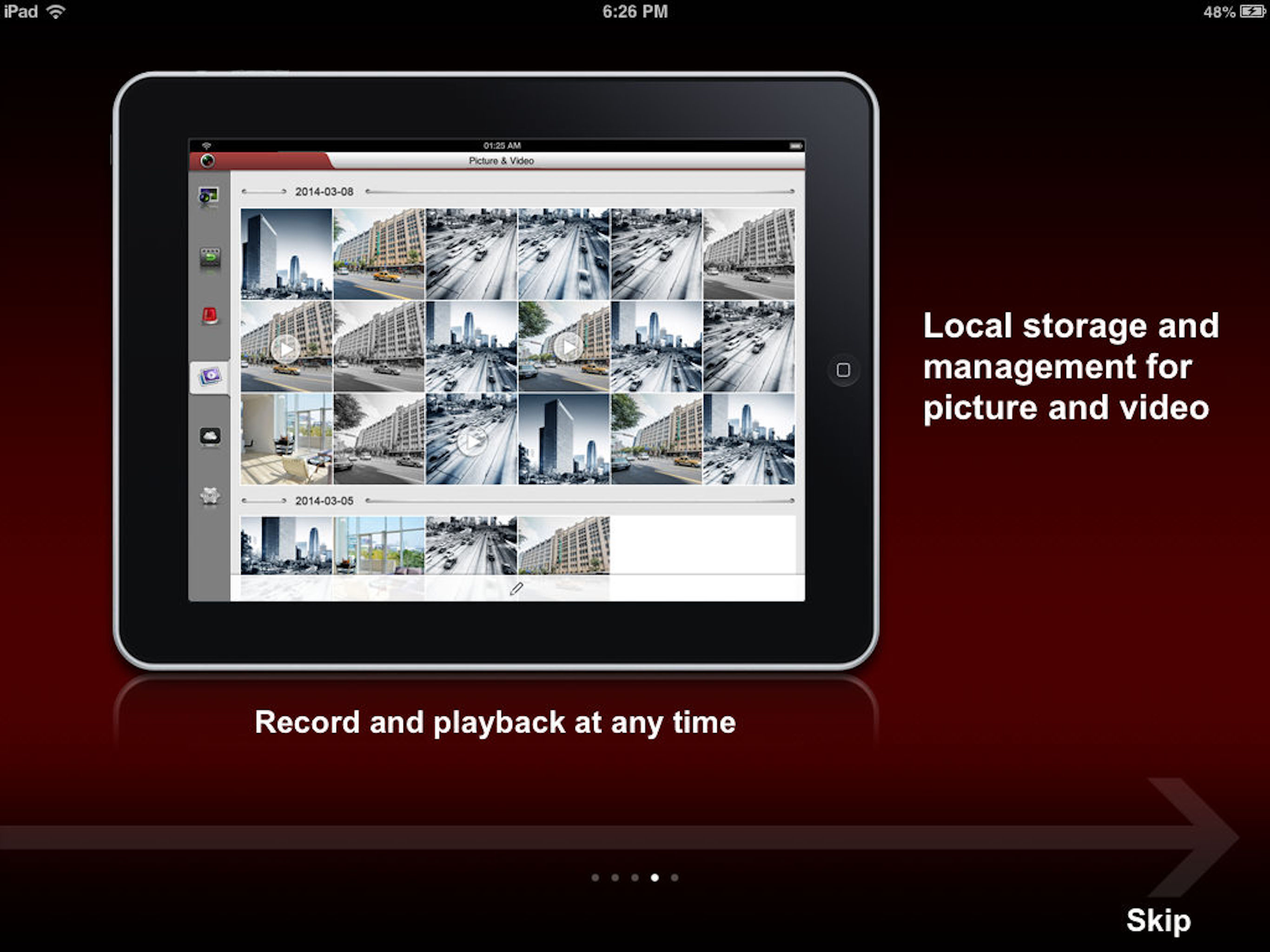Jump to second onboarding page dot

(615, 877)
